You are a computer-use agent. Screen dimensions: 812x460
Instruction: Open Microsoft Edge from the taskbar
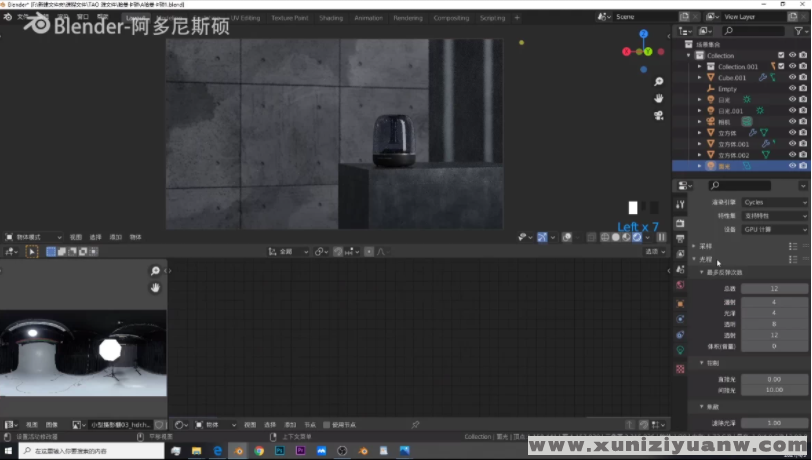click(217, 451)
